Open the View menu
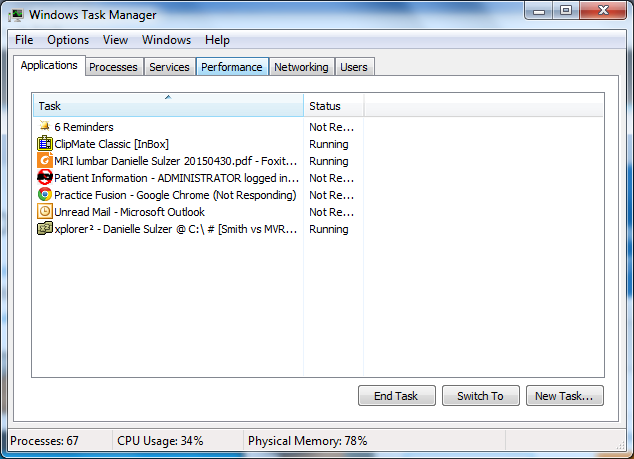Viewport: 634px width, 459px height. coord(115,40)
